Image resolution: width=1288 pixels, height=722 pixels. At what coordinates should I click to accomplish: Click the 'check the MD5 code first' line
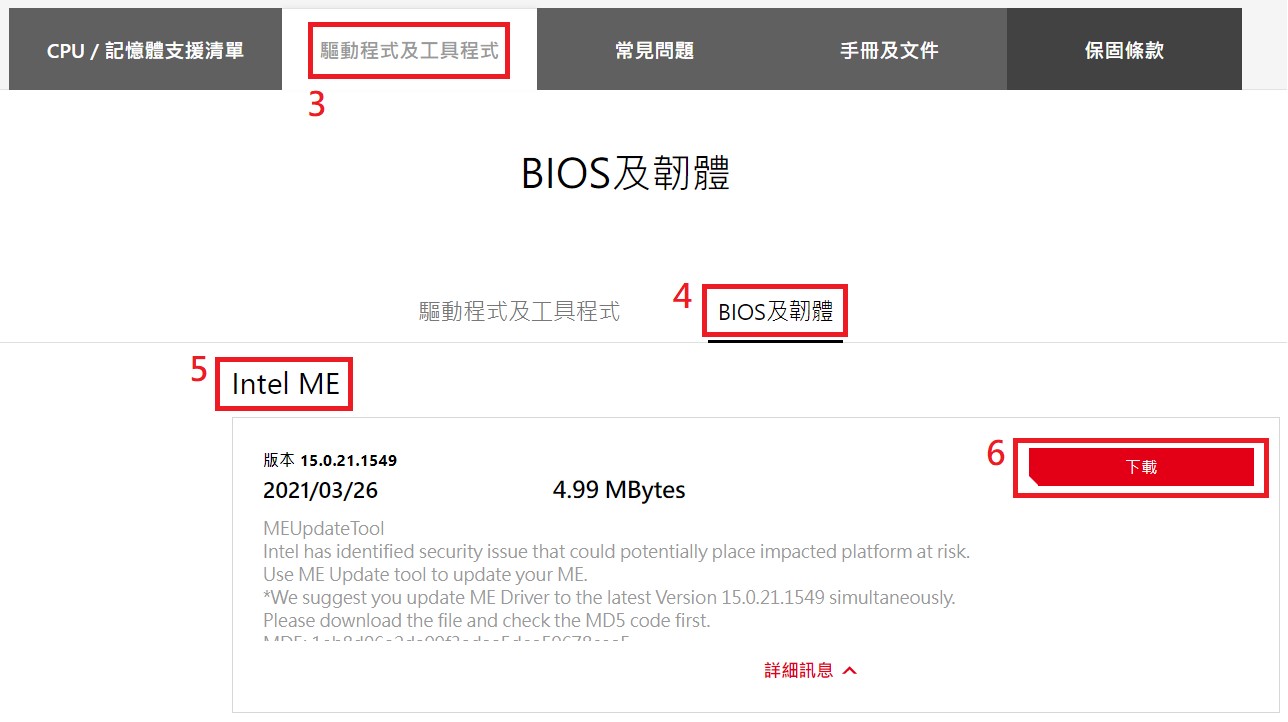(x=486, y=620)
